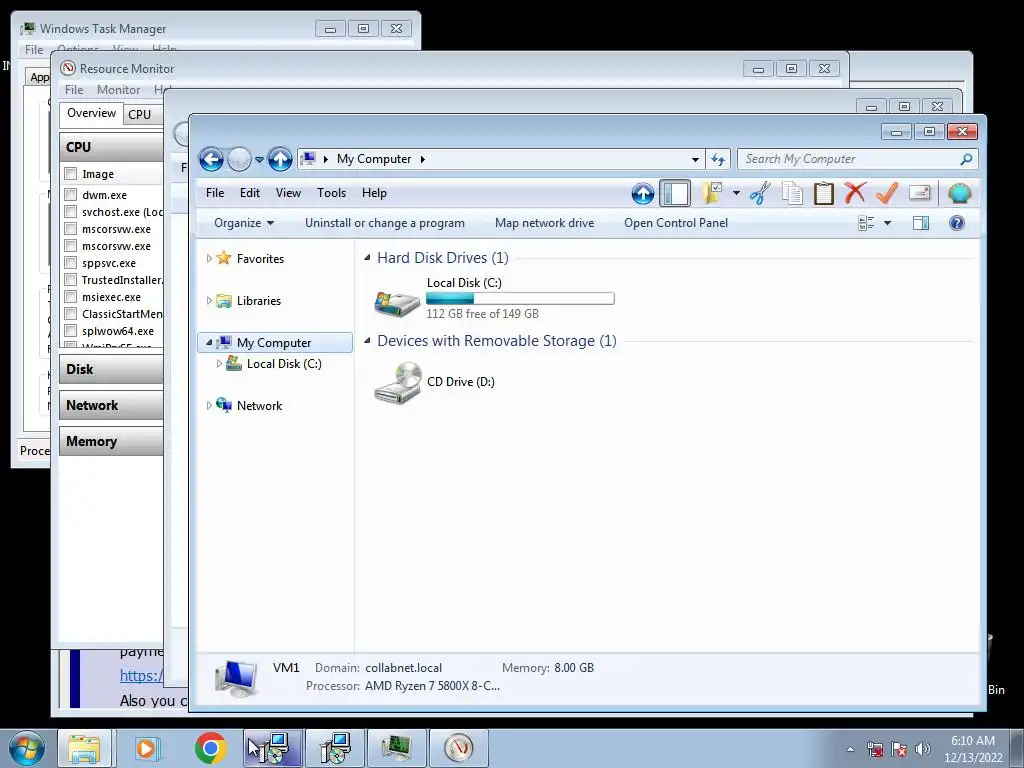
Task: Click the search magnifier icon
Action: pyautogui.click(x=966, y=159)
